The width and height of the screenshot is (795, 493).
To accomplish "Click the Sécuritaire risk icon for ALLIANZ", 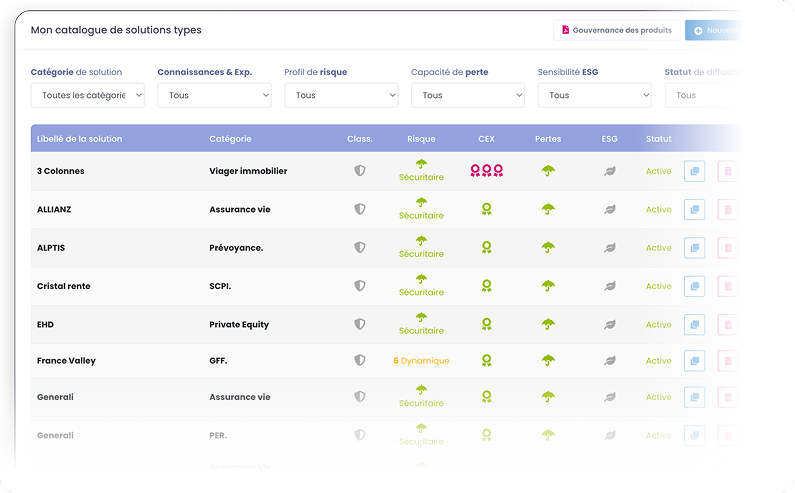I will [x=421, y=209].
